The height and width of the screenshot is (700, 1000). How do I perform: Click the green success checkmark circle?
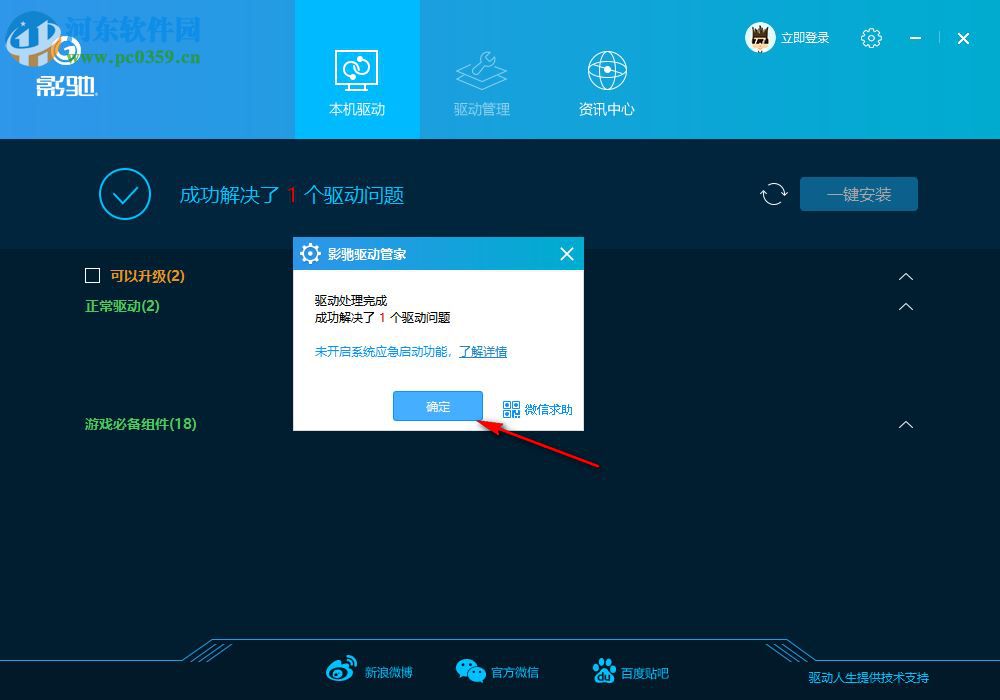(x=124, y=194)
